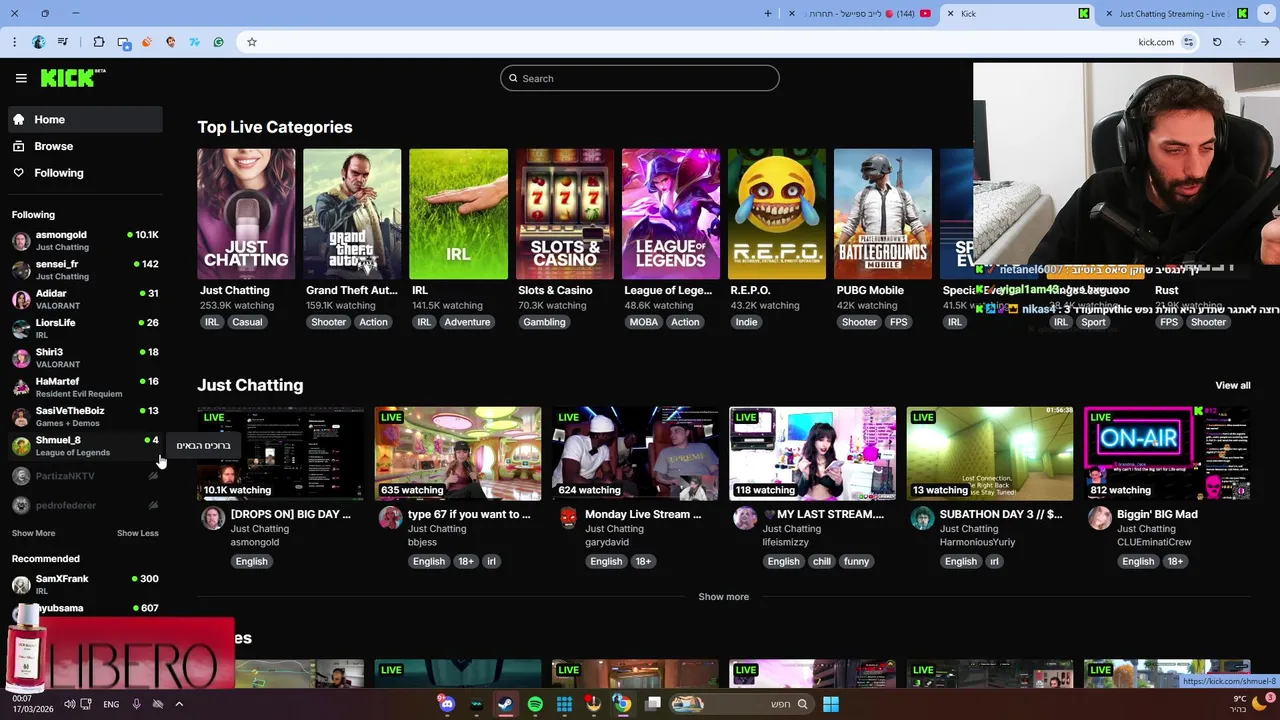Open asmongold's DROPS ON BIG DAY stream
This screenshot has height=720, width=1280.
pos(280,453)
